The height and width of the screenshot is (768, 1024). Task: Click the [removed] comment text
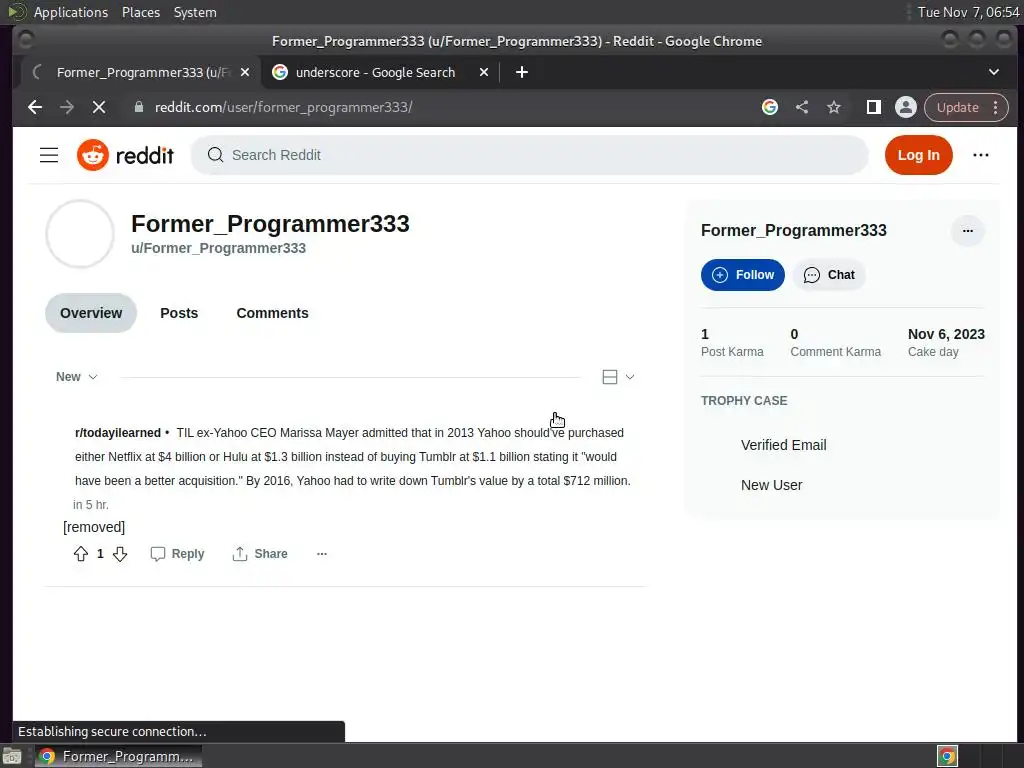[94, 527]
